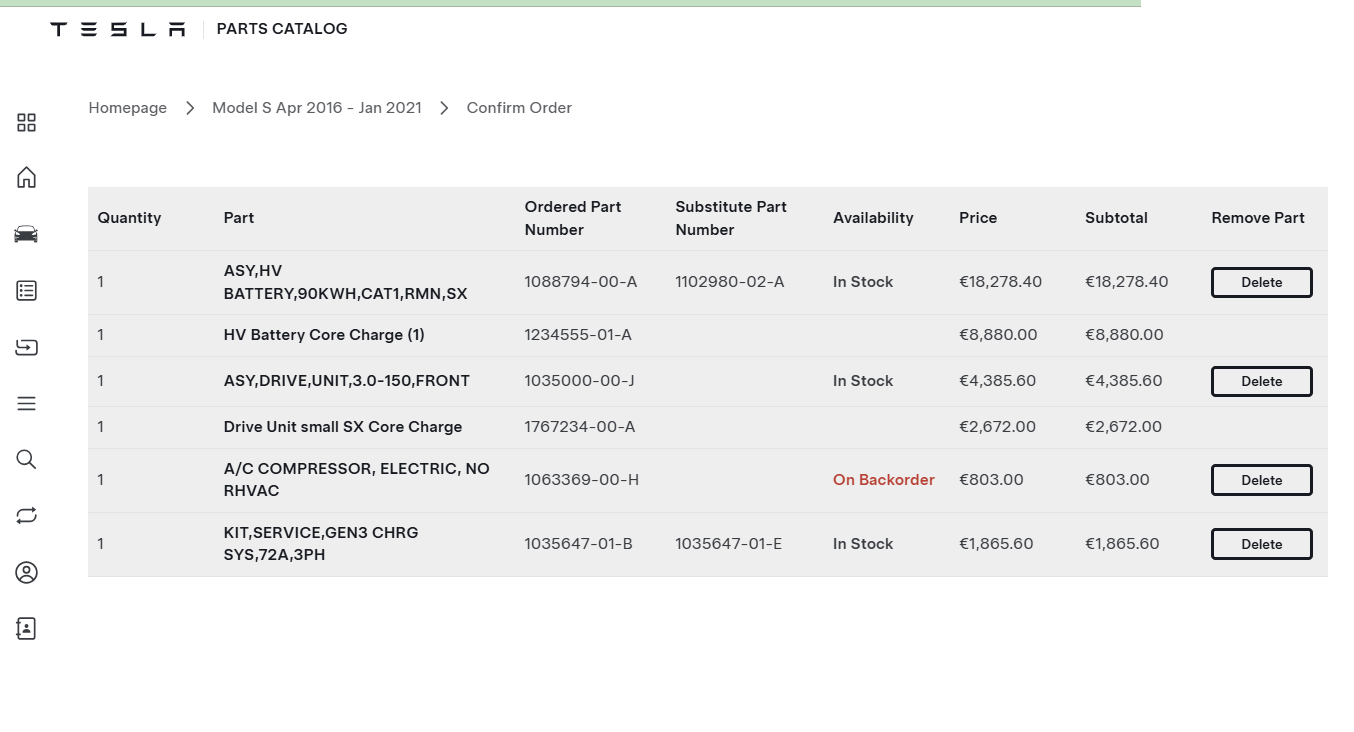Image resolution: width=1354 pixels, height=732 pixels.
Task: Click ordered part number 1088794-00-A
Action: point(581,282)
